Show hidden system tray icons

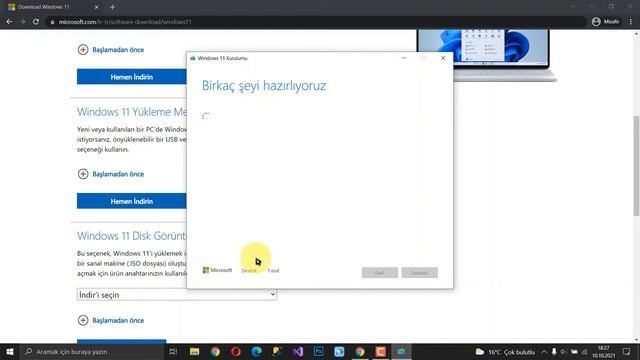point(544,351)
